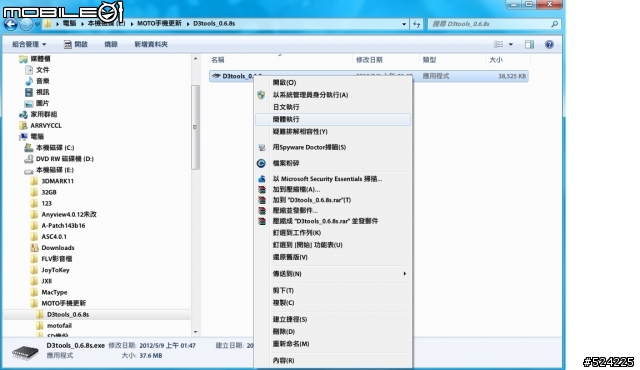640x370 pixels.
Task: Choose 日文執行 in the context menu
Action: pyautogui.click(x=333, y=107)
